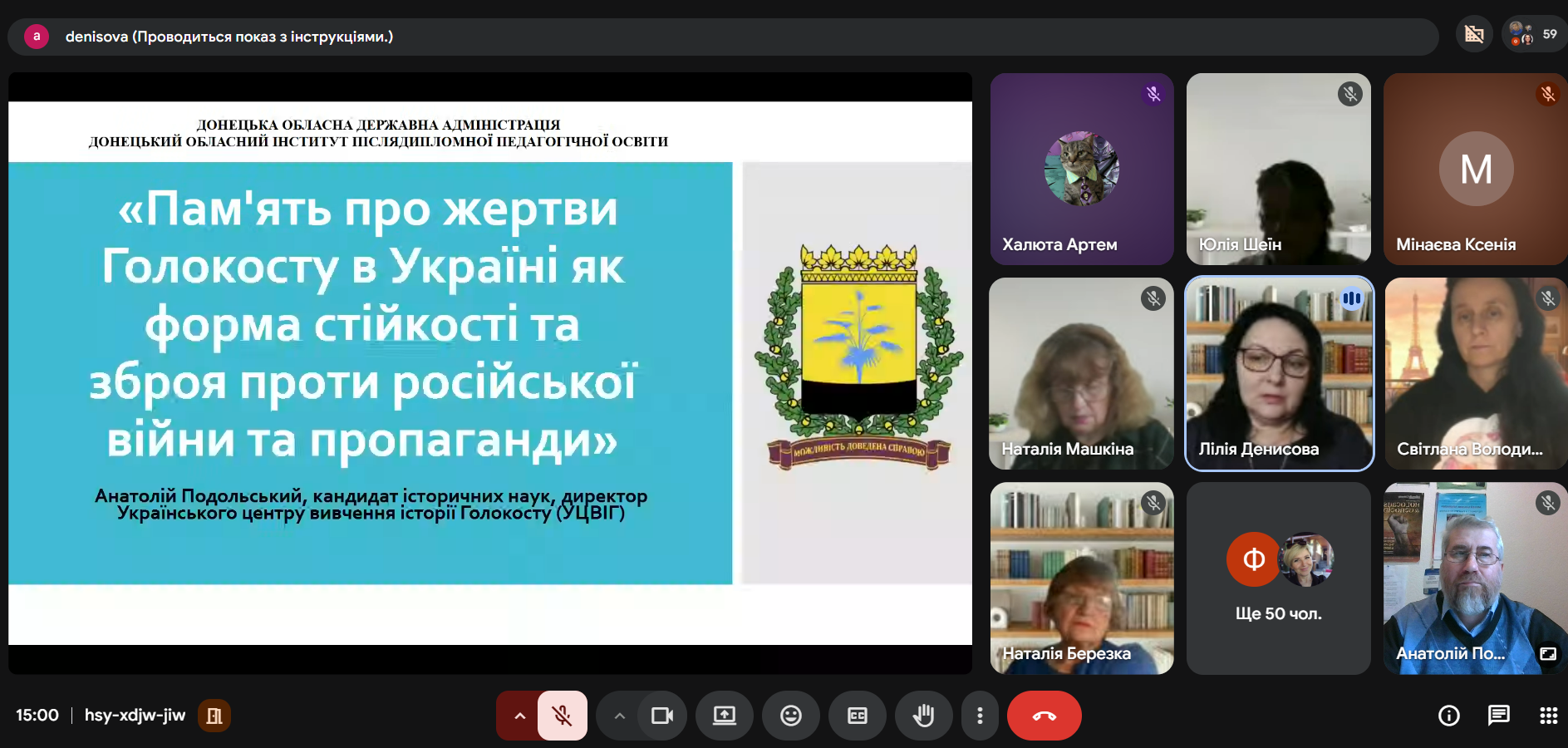
Task: Send an emoji reaction
Action: coord(790,715)
